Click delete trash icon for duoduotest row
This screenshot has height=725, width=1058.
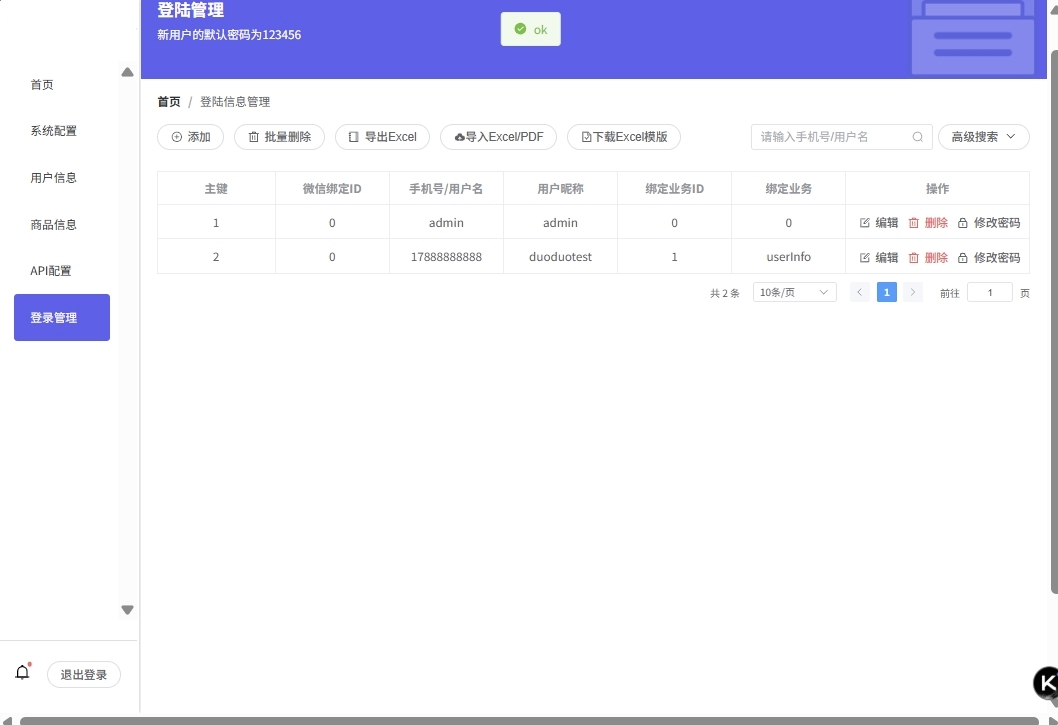(x=913, y=258)
